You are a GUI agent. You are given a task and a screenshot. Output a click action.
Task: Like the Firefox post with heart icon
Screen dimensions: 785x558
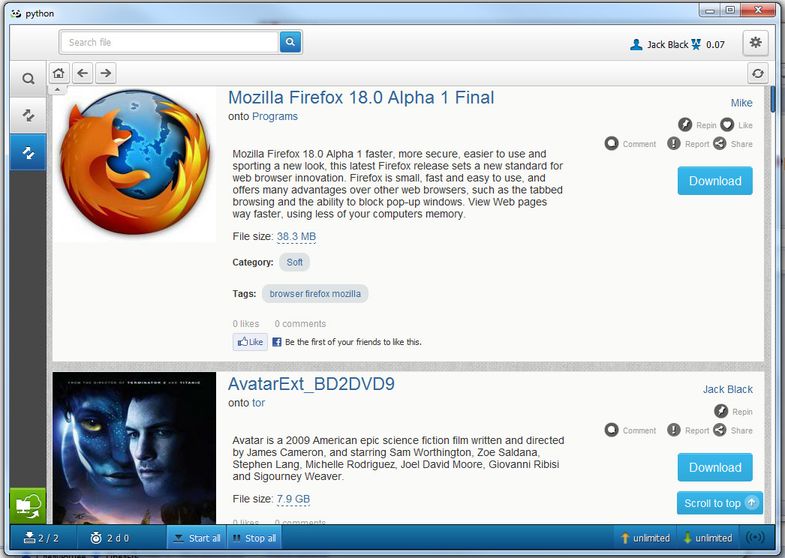736,125
